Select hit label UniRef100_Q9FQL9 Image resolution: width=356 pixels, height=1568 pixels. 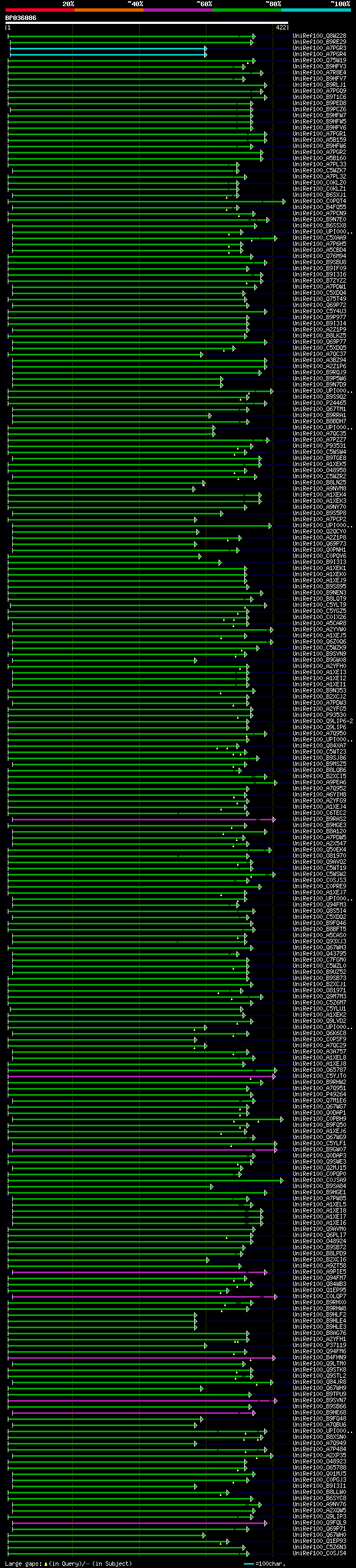[319, 1522]
